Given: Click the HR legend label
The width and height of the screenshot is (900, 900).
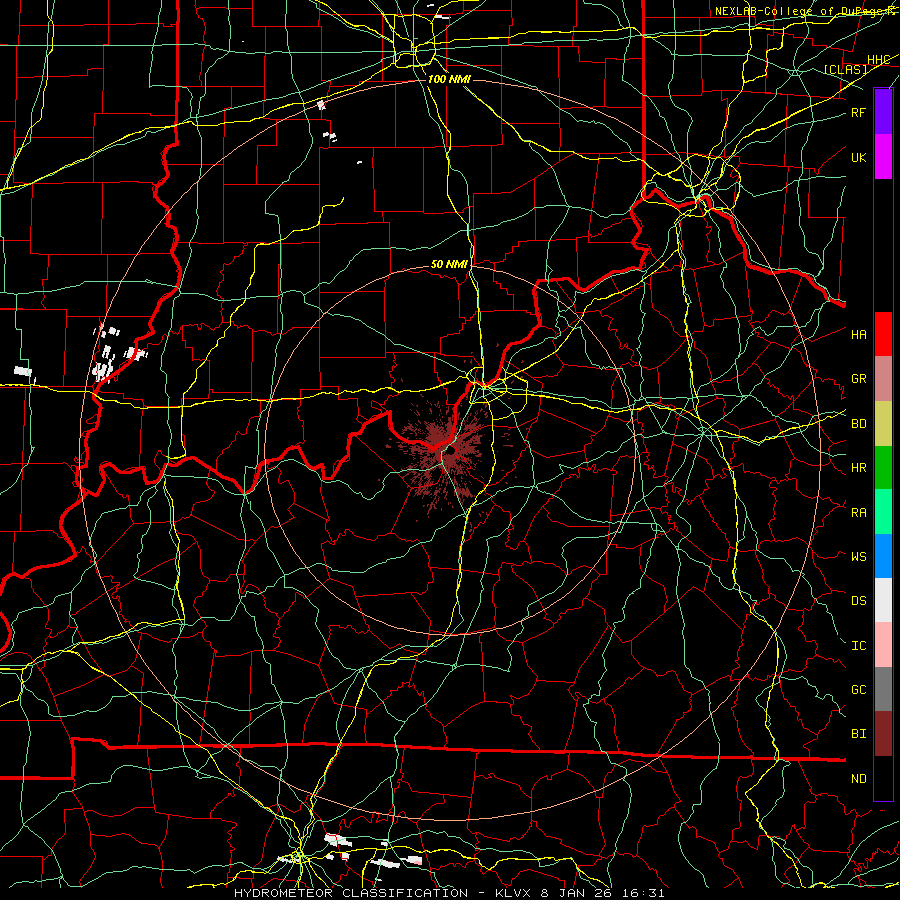Looking at the screenshot, I should [859, 468].
